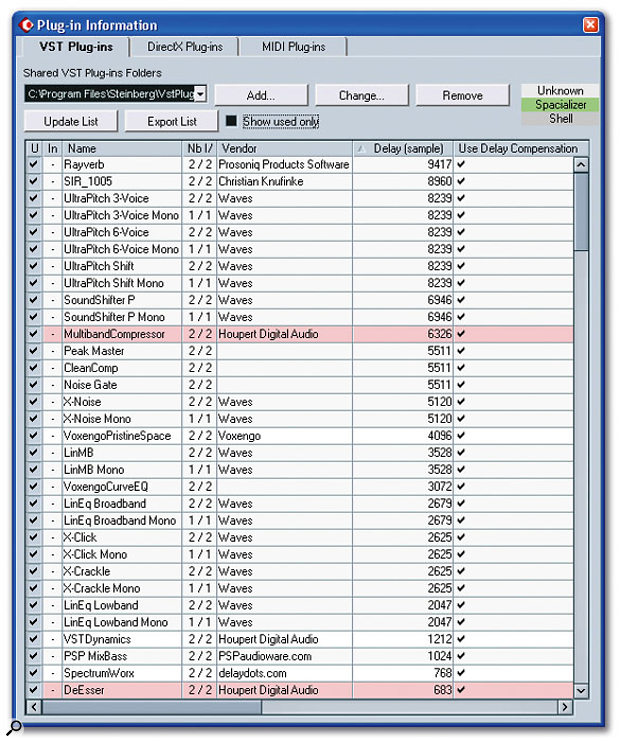
Task: Click the green Spacializer legend swatch
Action: pos(560,105)
